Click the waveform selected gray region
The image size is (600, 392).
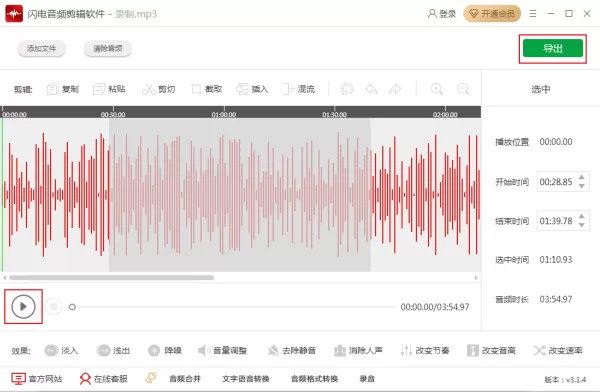[x=240, y=195]
